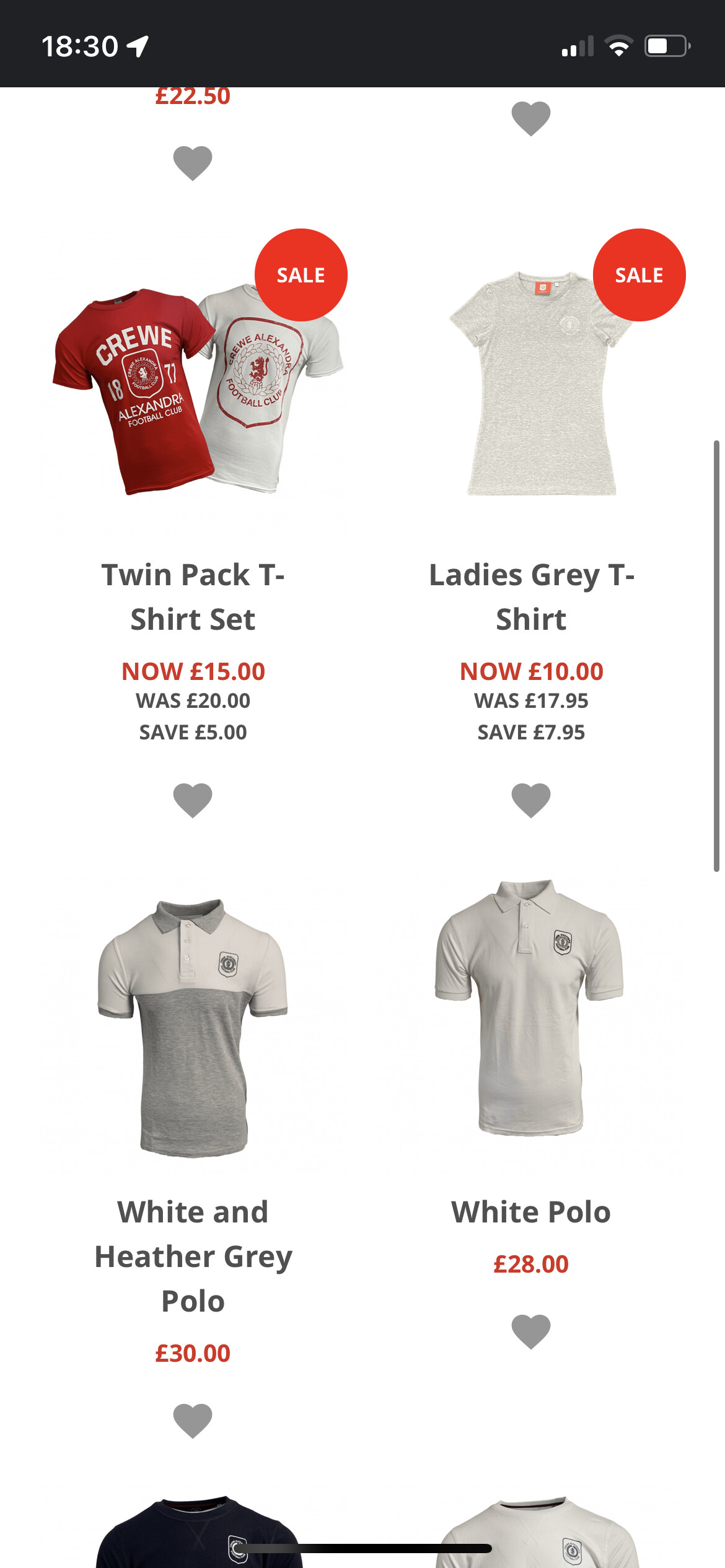Open Twin Pack T-Shirt Set title link
Screen dimensions: 725x1568
[193, 597]
